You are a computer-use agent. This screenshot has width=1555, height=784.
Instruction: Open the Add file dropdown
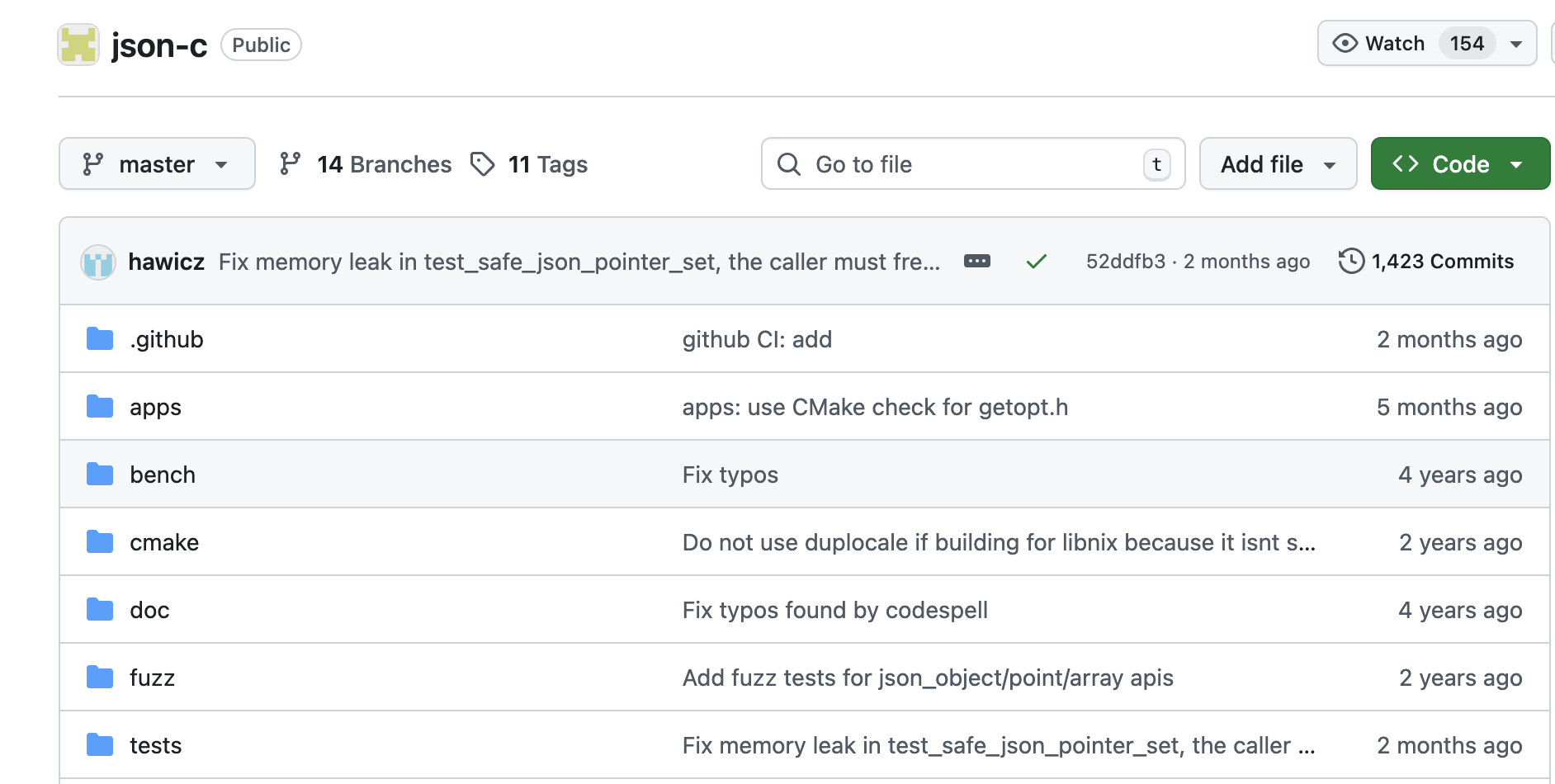tap(1278, 163)
